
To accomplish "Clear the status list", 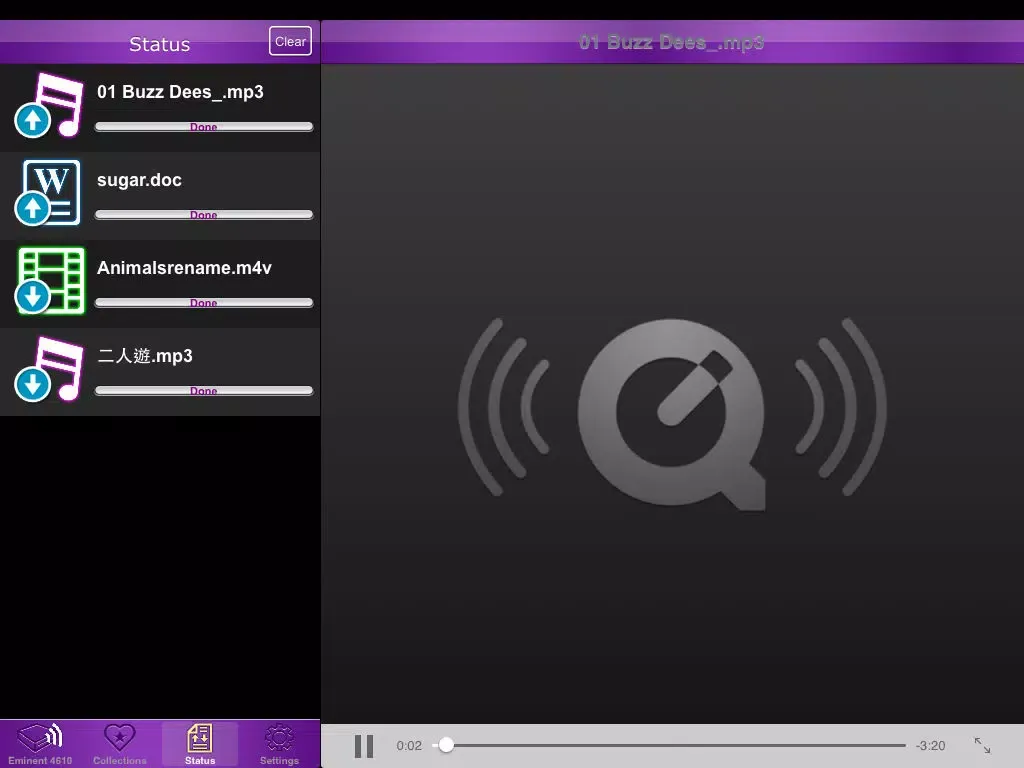I will pos(290,41).
